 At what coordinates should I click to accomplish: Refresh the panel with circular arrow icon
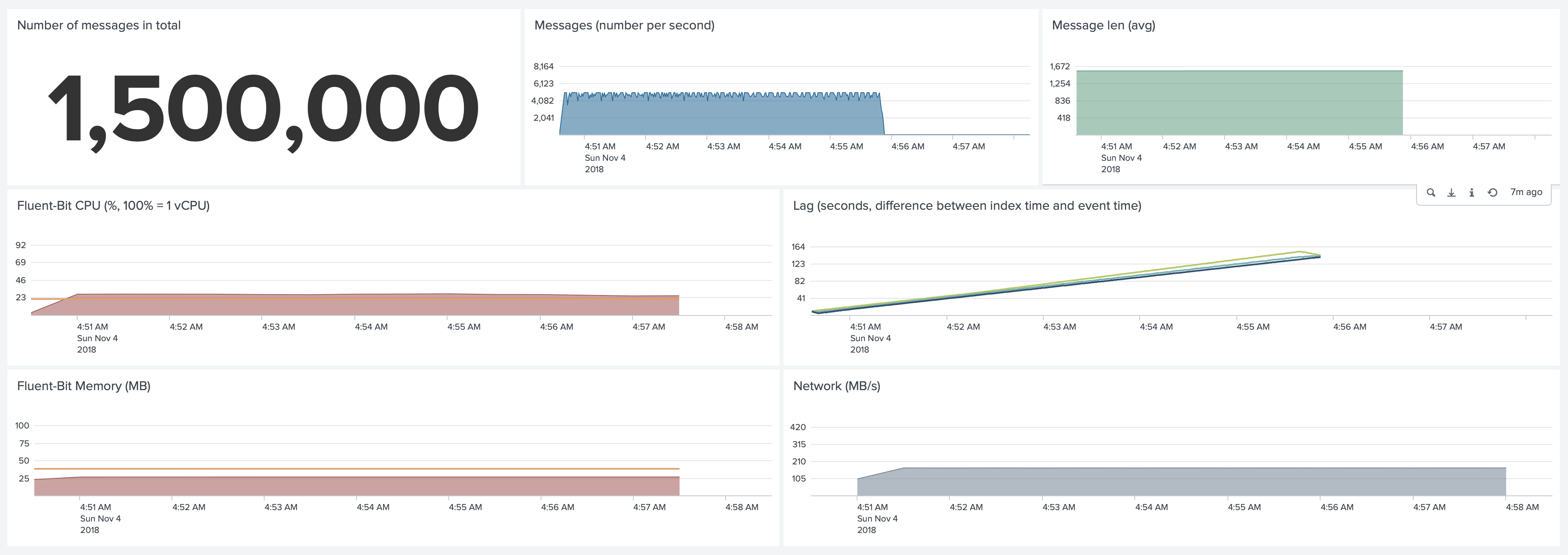1492,192
